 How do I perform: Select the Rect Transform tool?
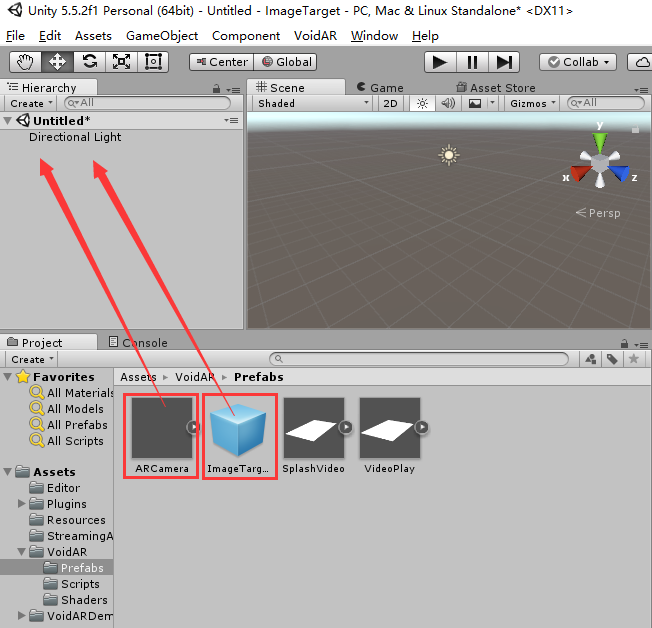(153, 62)
